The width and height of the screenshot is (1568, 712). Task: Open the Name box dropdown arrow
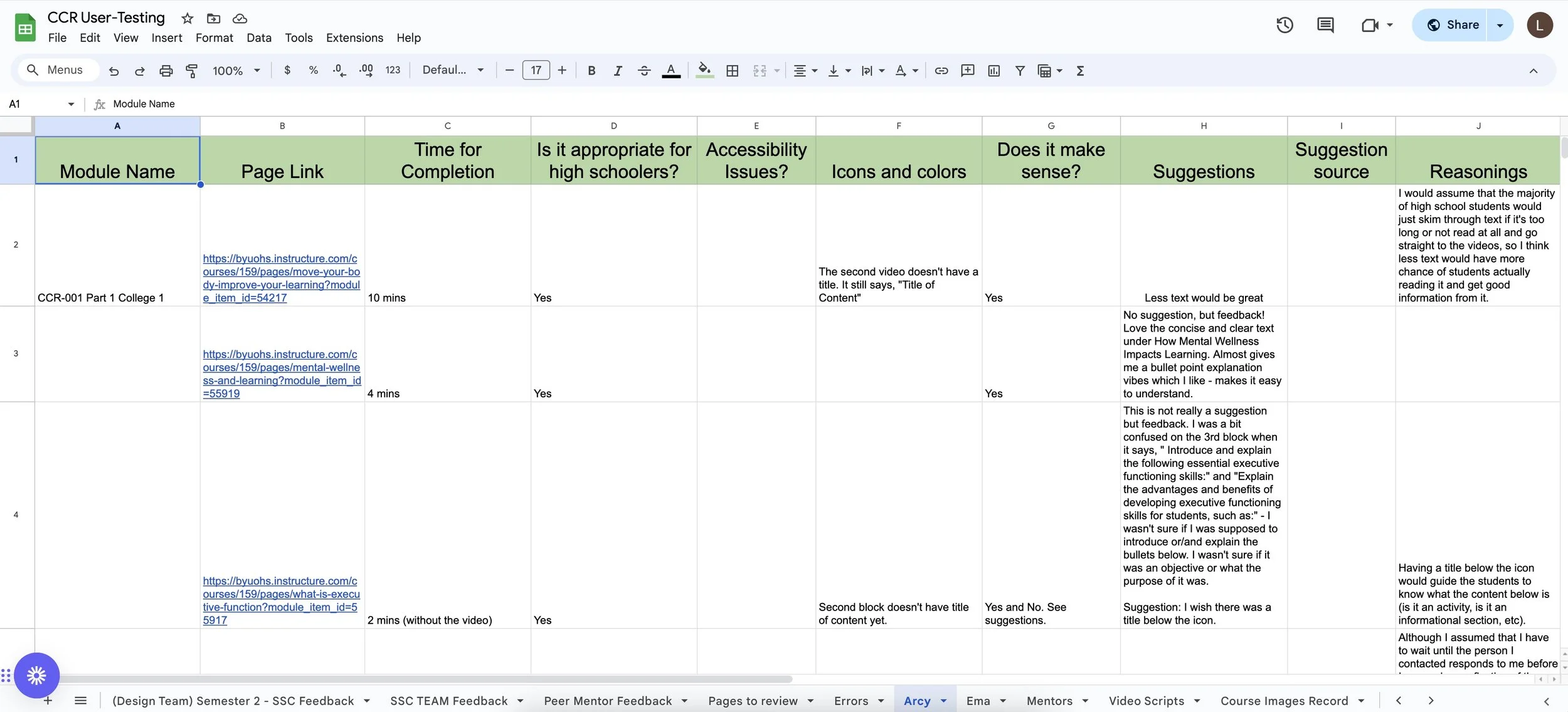pyautogui.click(x=71, y=104)
